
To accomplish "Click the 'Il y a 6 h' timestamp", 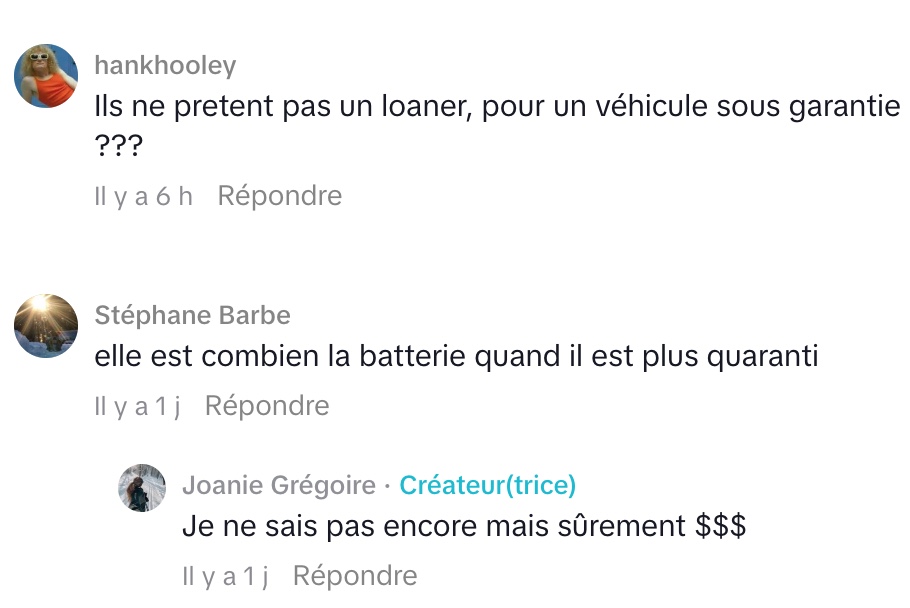I will (x=143, y=196).
